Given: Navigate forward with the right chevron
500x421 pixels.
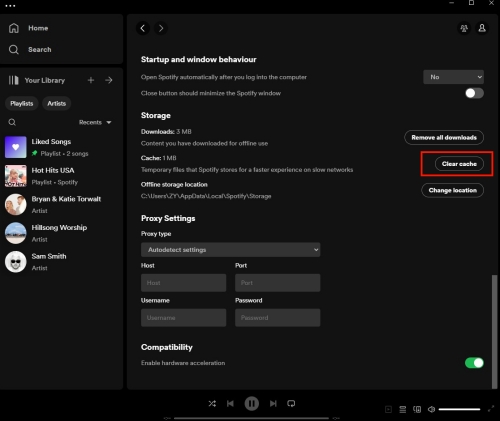Looking at the screenshot, I should point(161,28).
